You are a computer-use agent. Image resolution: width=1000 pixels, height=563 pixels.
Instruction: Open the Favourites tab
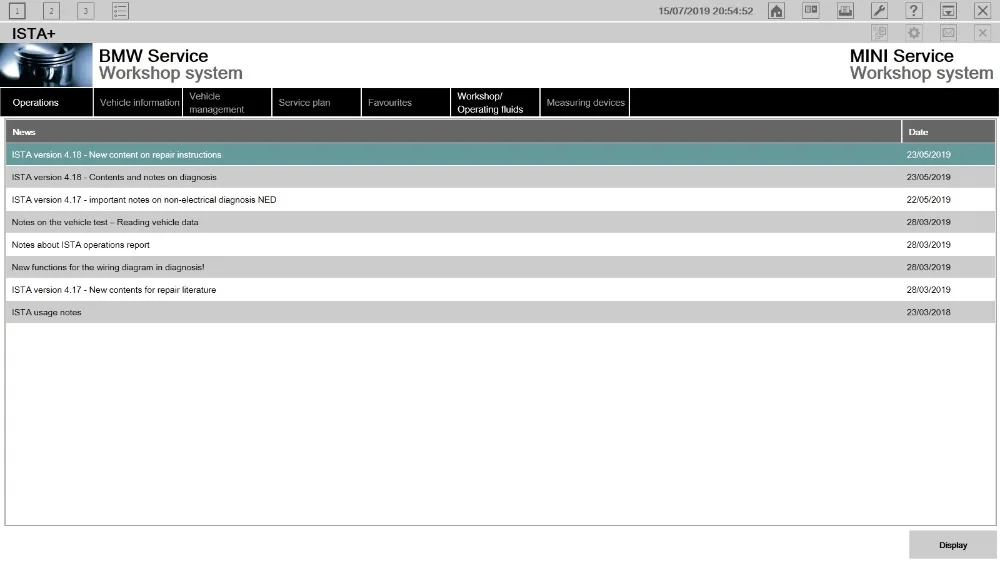(x=406, y=103)
